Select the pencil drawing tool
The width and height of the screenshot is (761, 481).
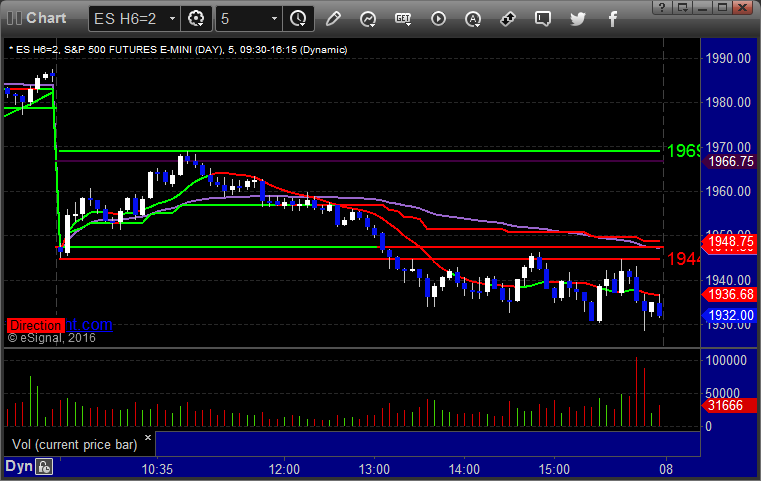tap(333, 19)
